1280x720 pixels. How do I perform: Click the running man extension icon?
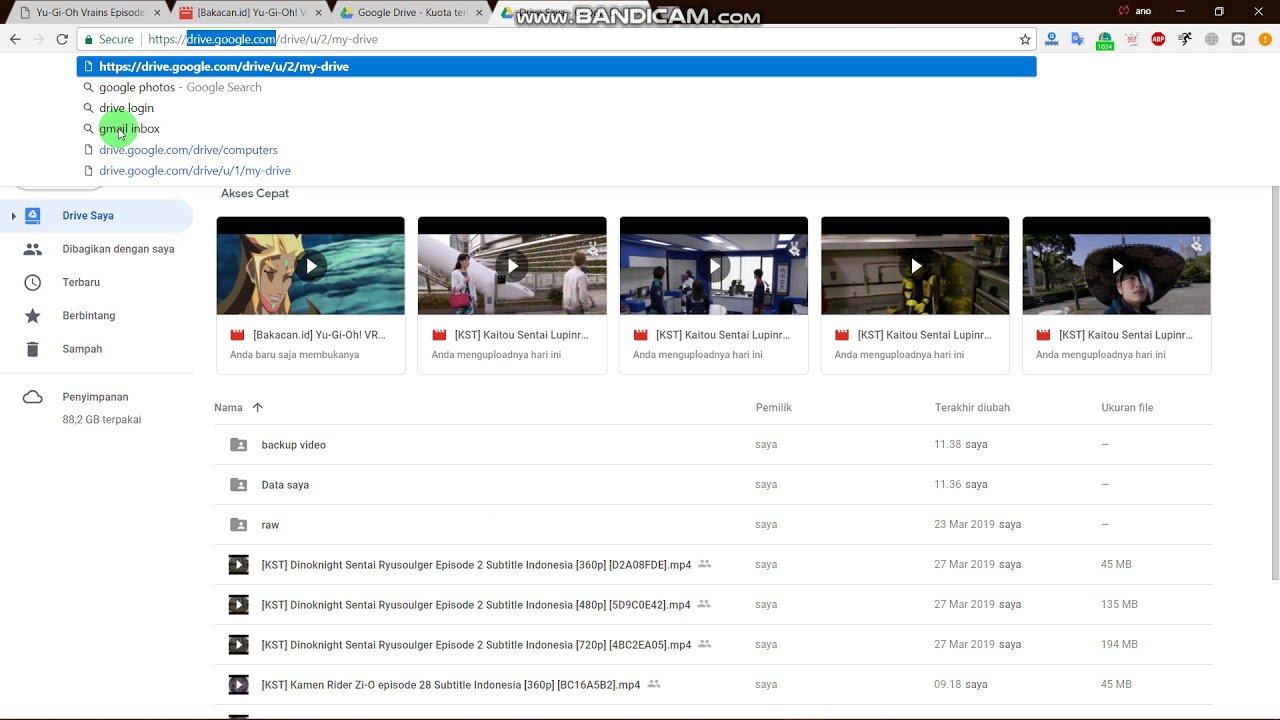pyautogui.click(x=1185, y=39)
